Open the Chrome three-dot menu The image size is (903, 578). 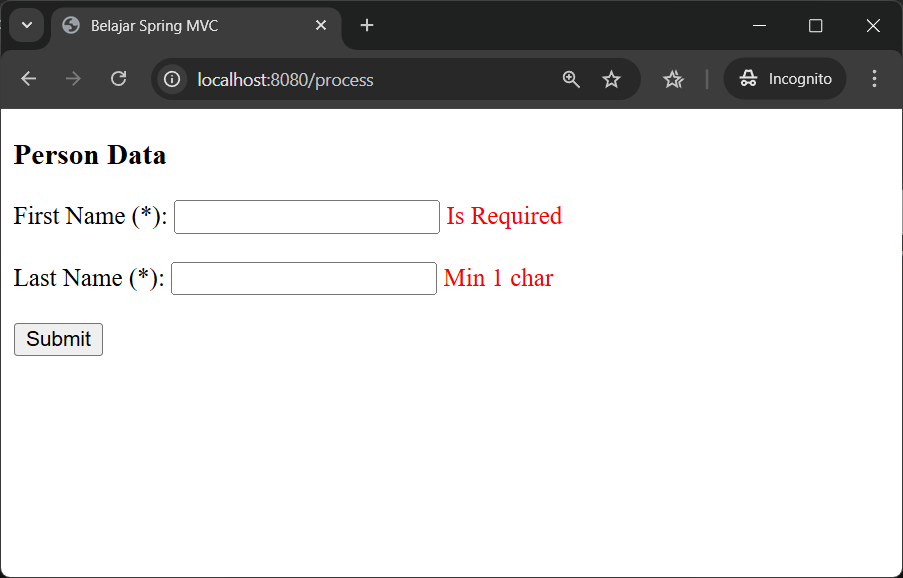pyautogui.click(x=874, y=78)
